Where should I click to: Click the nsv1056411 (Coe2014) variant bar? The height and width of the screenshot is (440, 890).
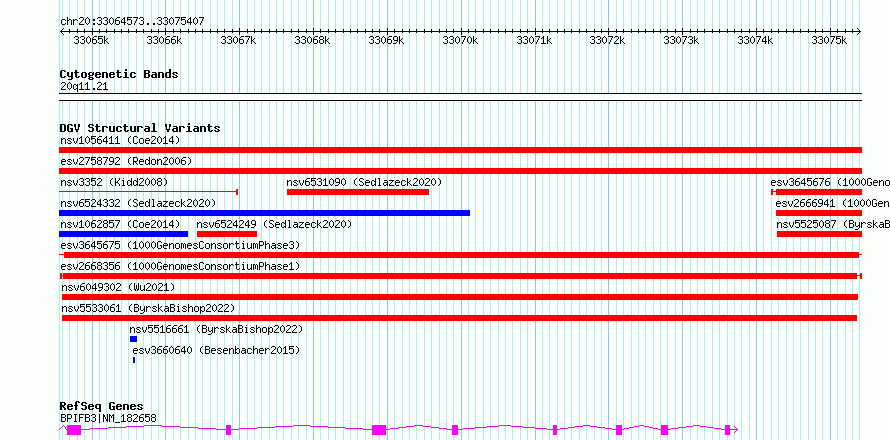pyautogui.click(x=460, y=150)
